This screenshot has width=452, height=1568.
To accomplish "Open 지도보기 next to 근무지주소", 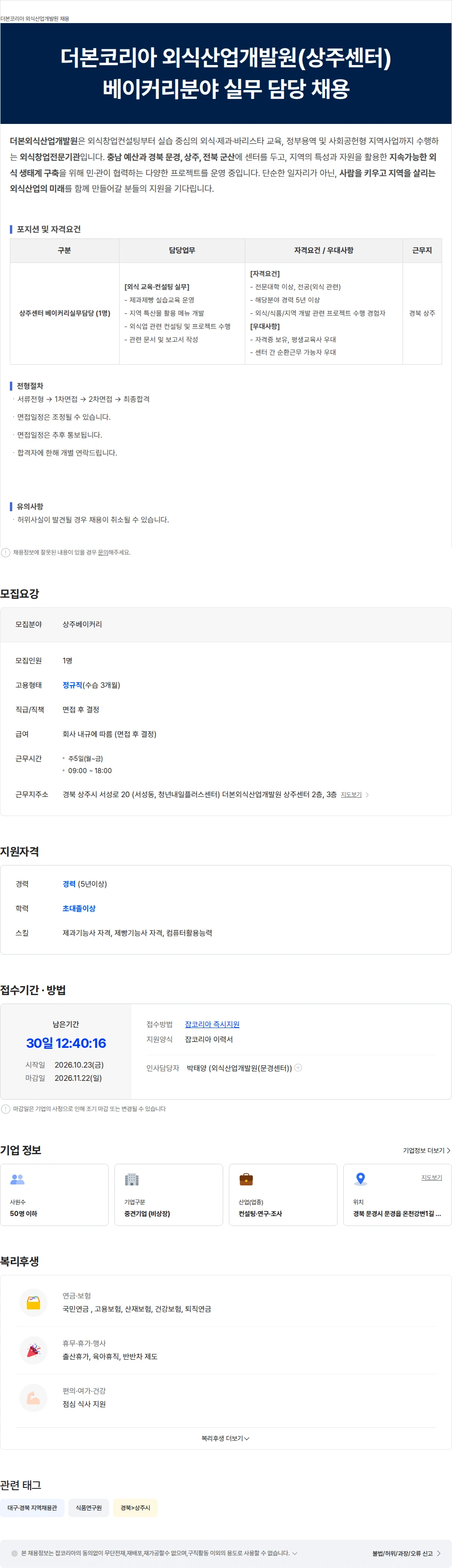I will pos(351,794).
